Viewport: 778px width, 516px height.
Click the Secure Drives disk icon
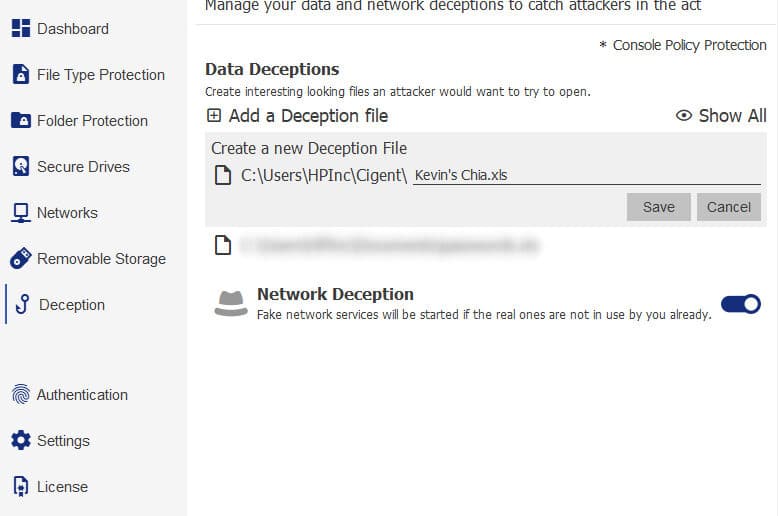tap(20, 166)
